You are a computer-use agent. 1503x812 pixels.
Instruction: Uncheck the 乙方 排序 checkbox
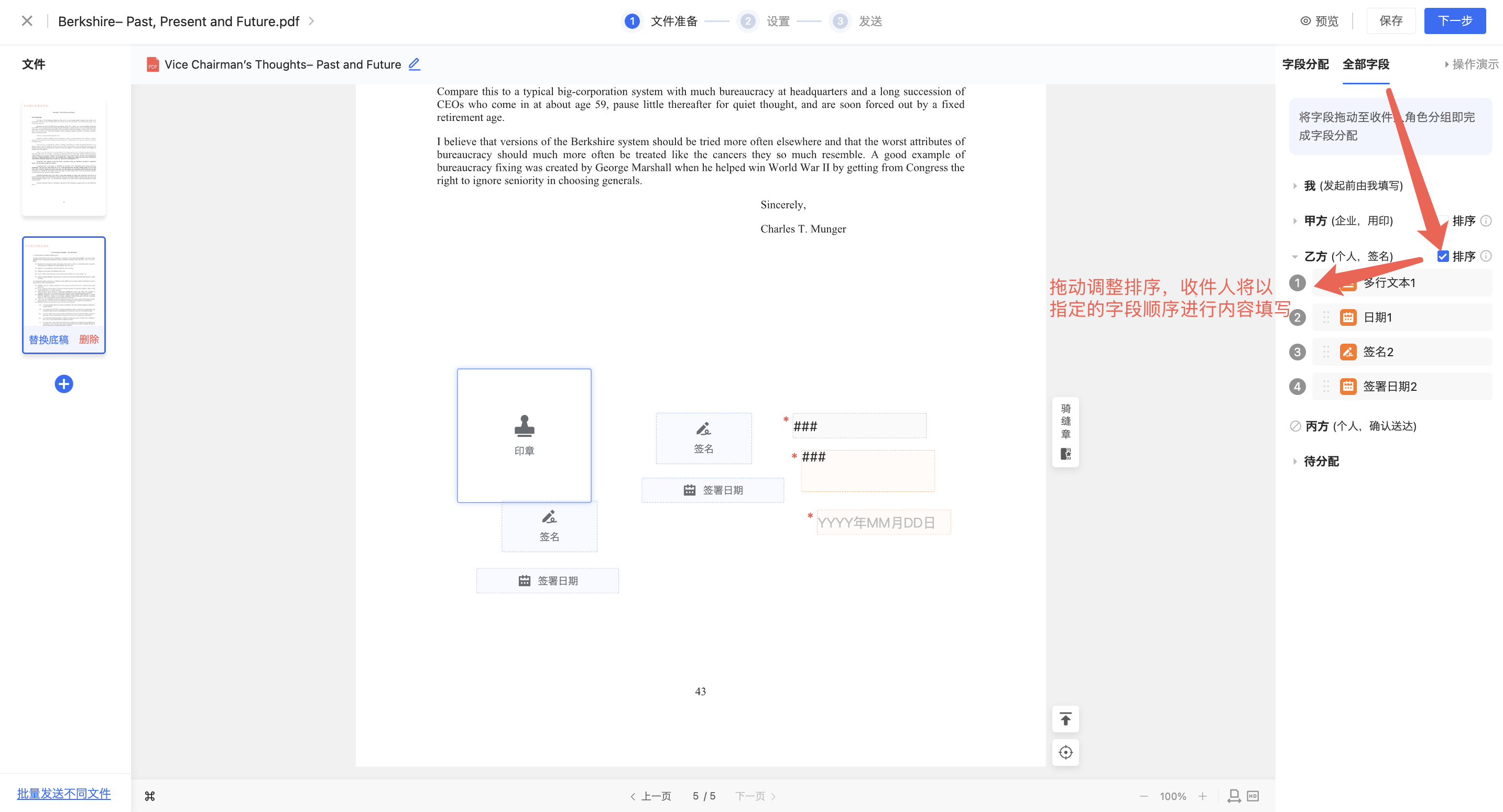click(x=1443, y=256)
